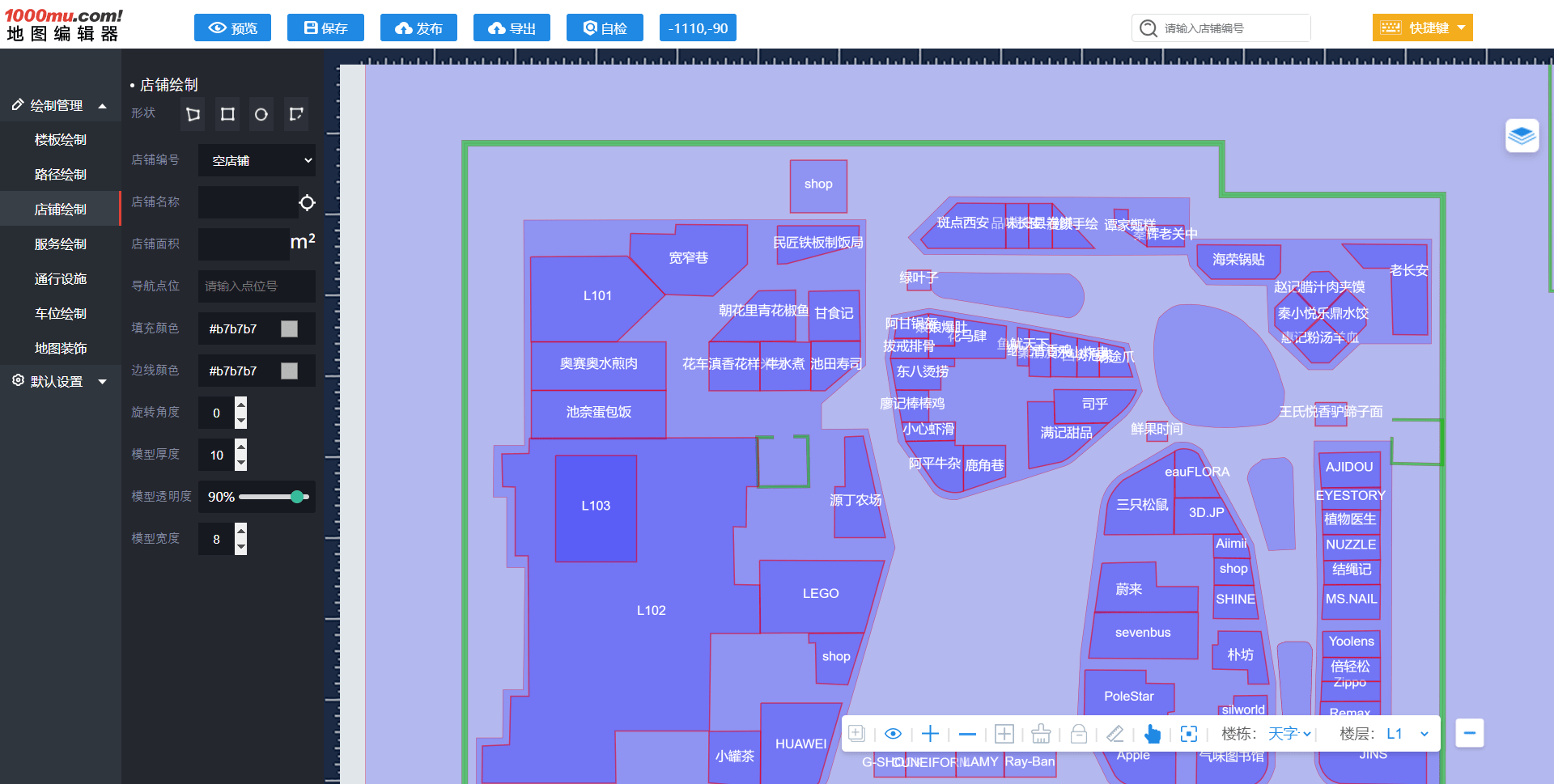Click the 保存 save button
The width and height of the screenshot is (1554, 784).
coord(325,28)
